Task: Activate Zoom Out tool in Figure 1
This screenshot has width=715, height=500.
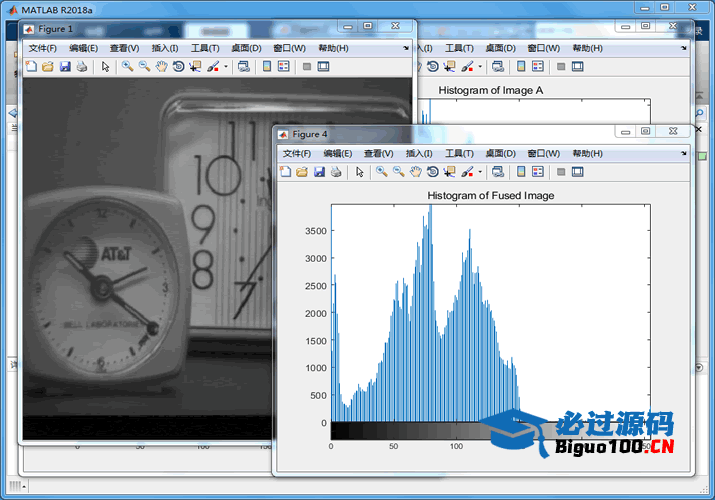Action: [x=145, y=67]
